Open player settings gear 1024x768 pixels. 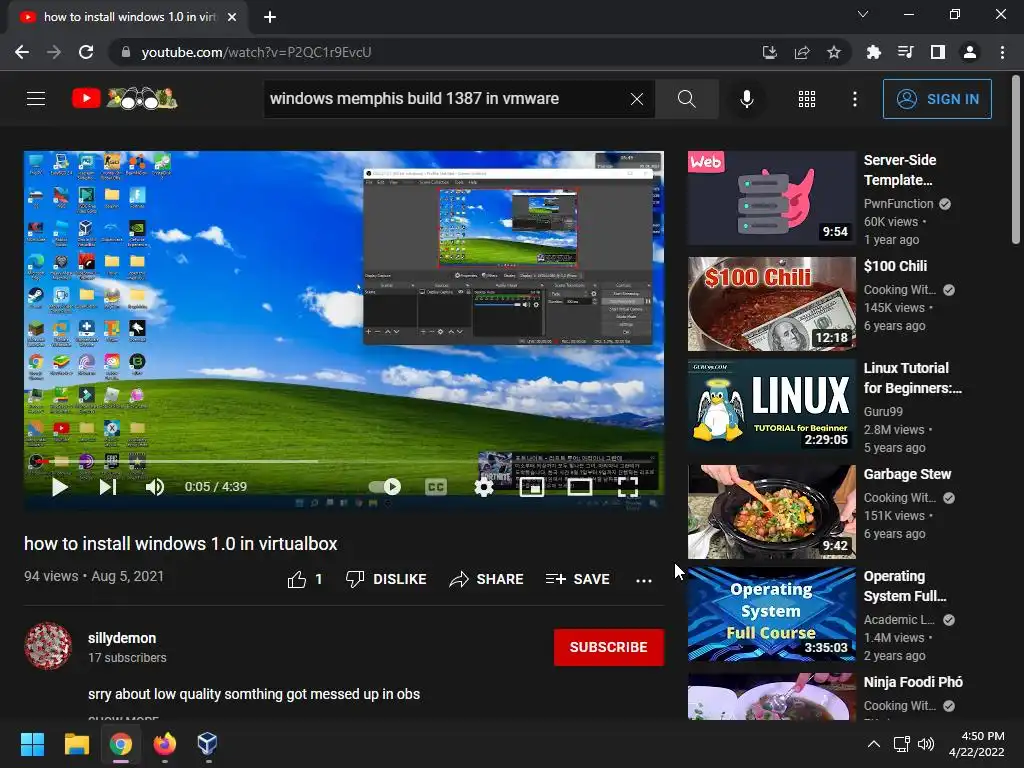coord(483,487)
